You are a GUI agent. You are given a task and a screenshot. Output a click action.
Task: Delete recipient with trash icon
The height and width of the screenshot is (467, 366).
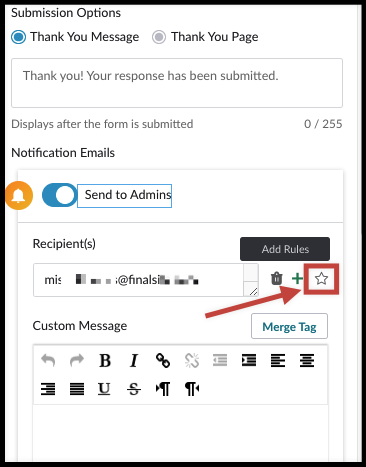click(276, 279)
